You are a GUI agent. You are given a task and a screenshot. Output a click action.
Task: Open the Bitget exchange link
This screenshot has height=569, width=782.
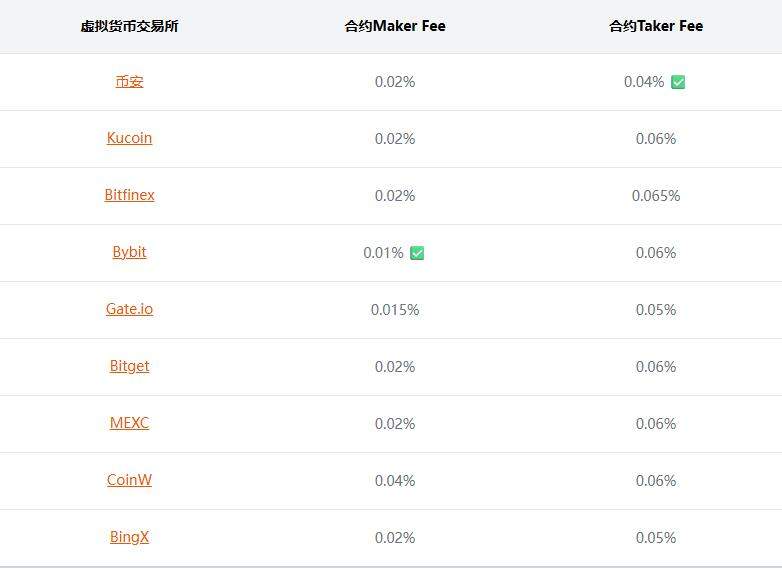[x=129, y=367]
